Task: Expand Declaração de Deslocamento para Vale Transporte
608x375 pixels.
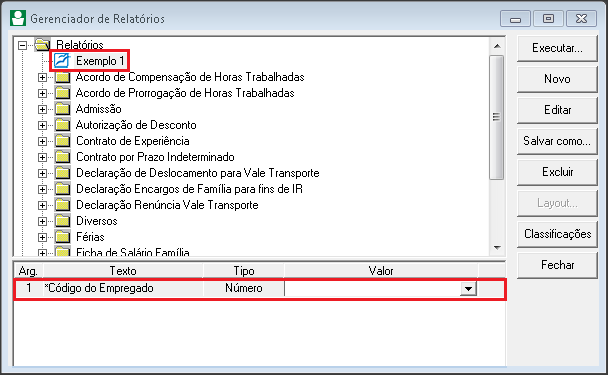Action: tap(42, 173)
